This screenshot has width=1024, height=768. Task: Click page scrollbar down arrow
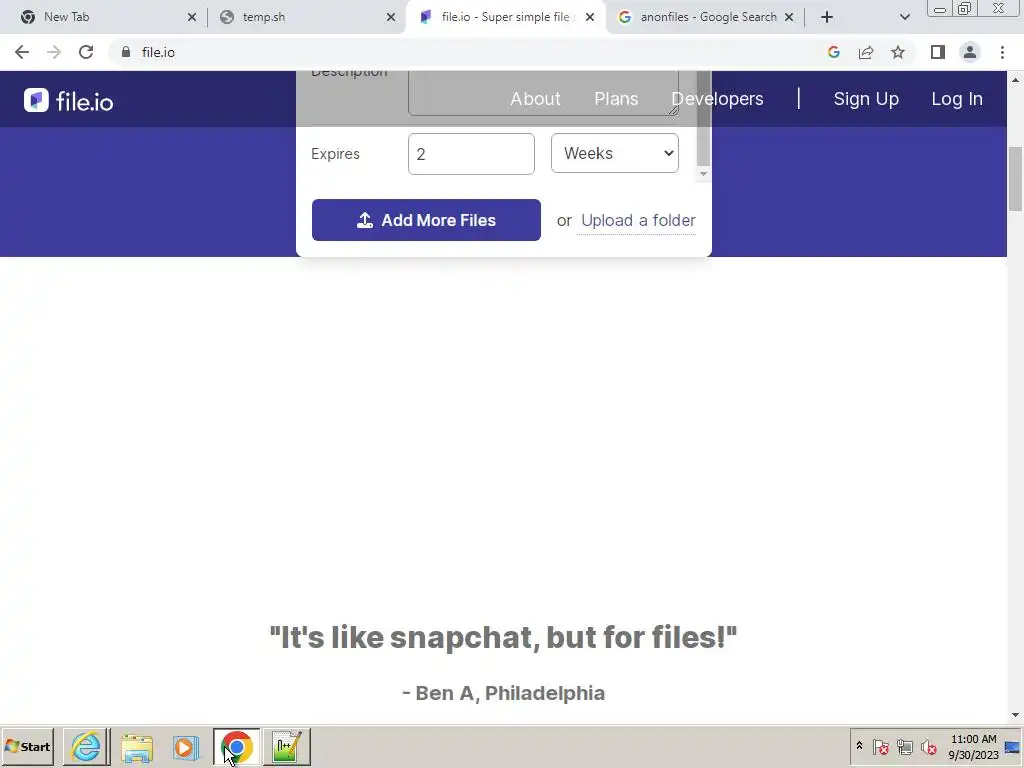click(x=1015, y=715)
